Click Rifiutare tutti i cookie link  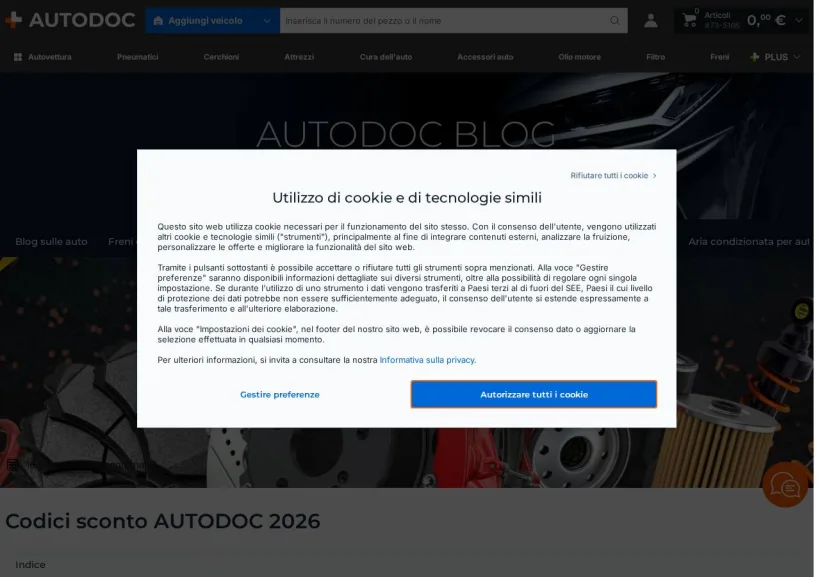[613, 176]
